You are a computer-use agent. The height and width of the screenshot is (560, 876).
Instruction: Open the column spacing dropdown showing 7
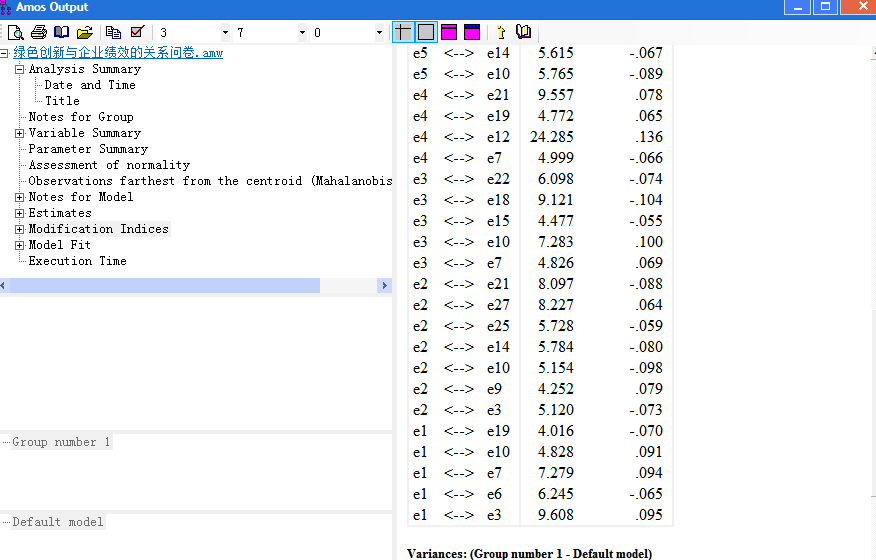point(302,32)
